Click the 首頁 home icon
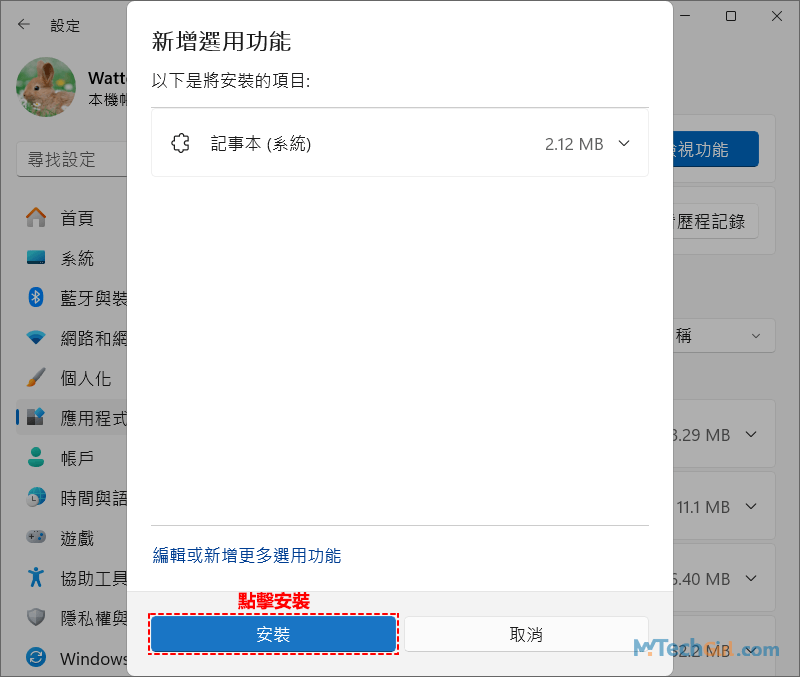Image resolution: width=800 pixels, height=677 pixels. point(36,217)
